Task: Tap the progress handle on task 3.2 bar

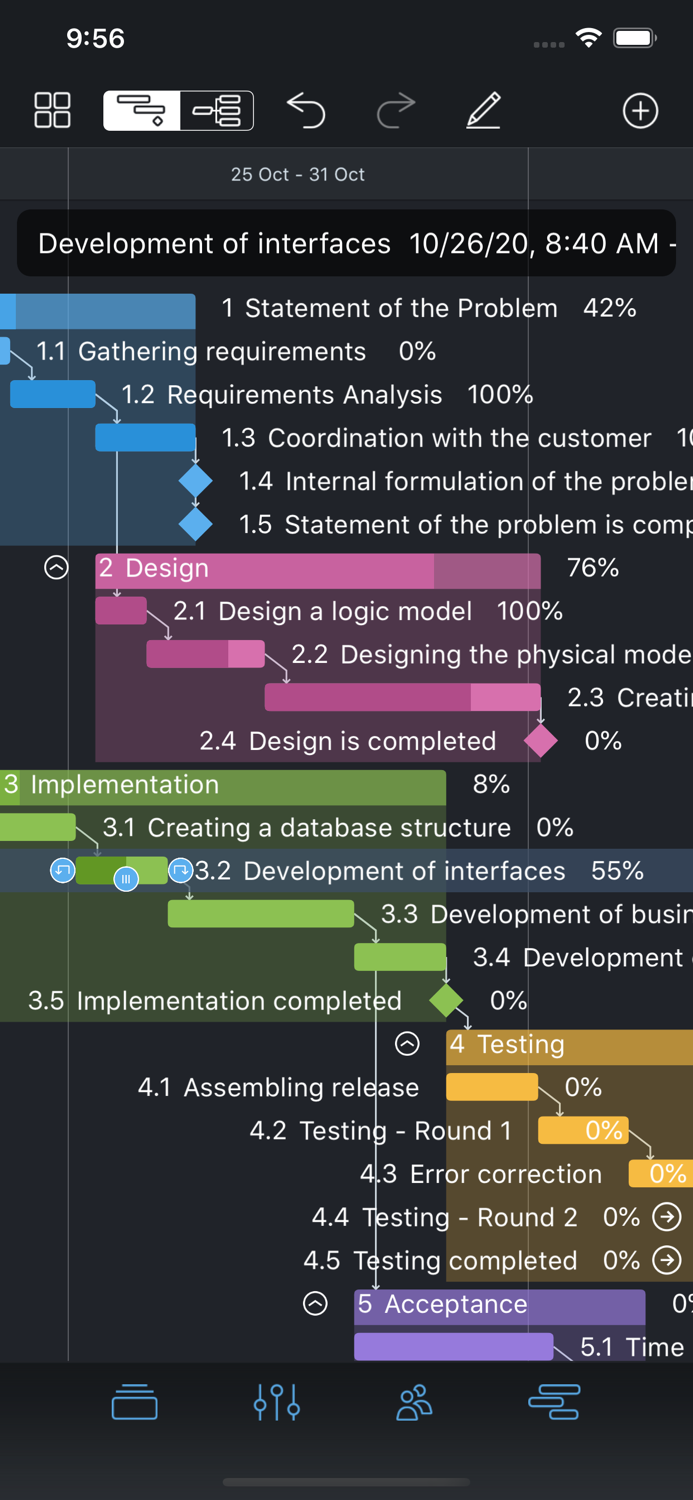Action: [x=126, y=879]
